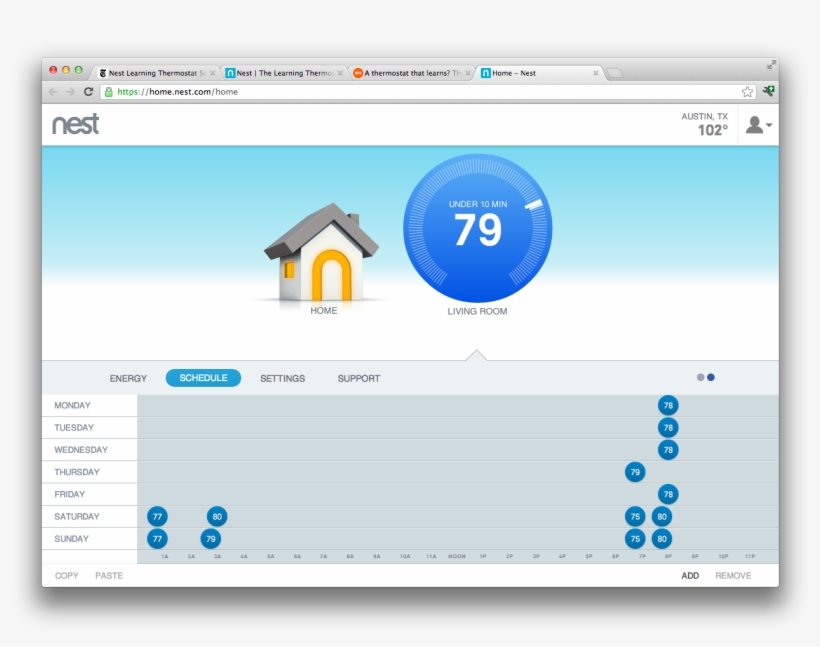Select the first gray page dot
The image size is (820, 647).
click(x=700, y=377)
